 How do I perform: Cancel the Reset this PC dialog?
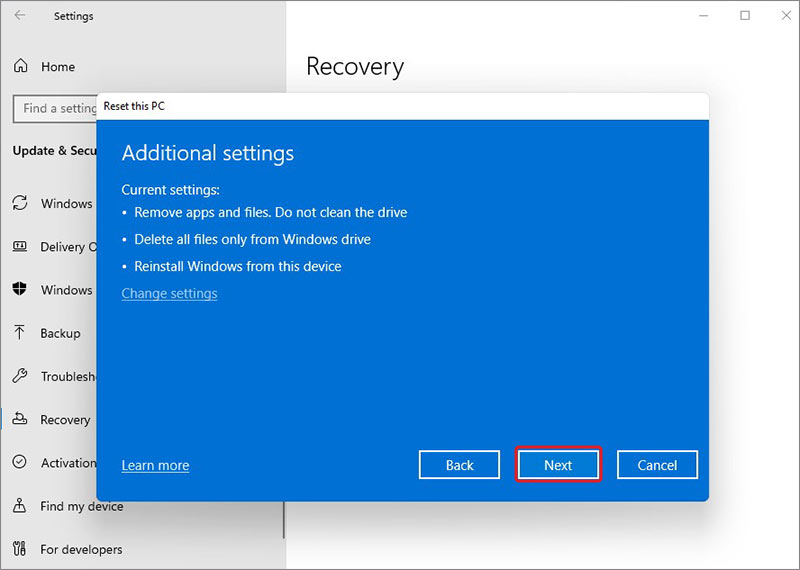(x=657, y=465)
